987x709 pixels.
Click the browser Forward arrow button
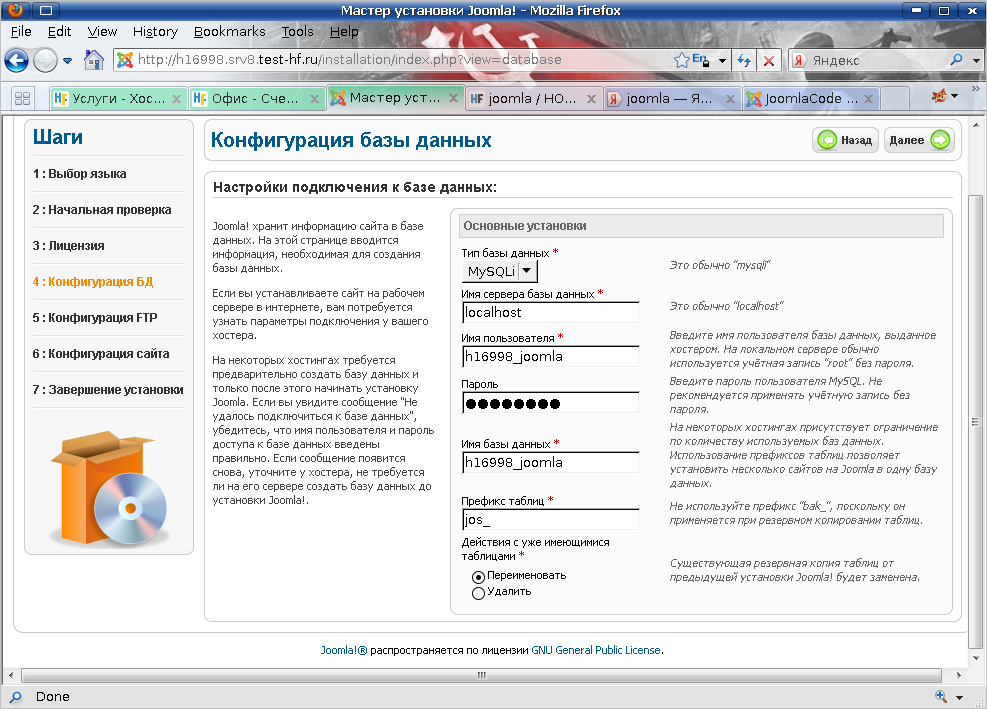(x=45, y=60)
